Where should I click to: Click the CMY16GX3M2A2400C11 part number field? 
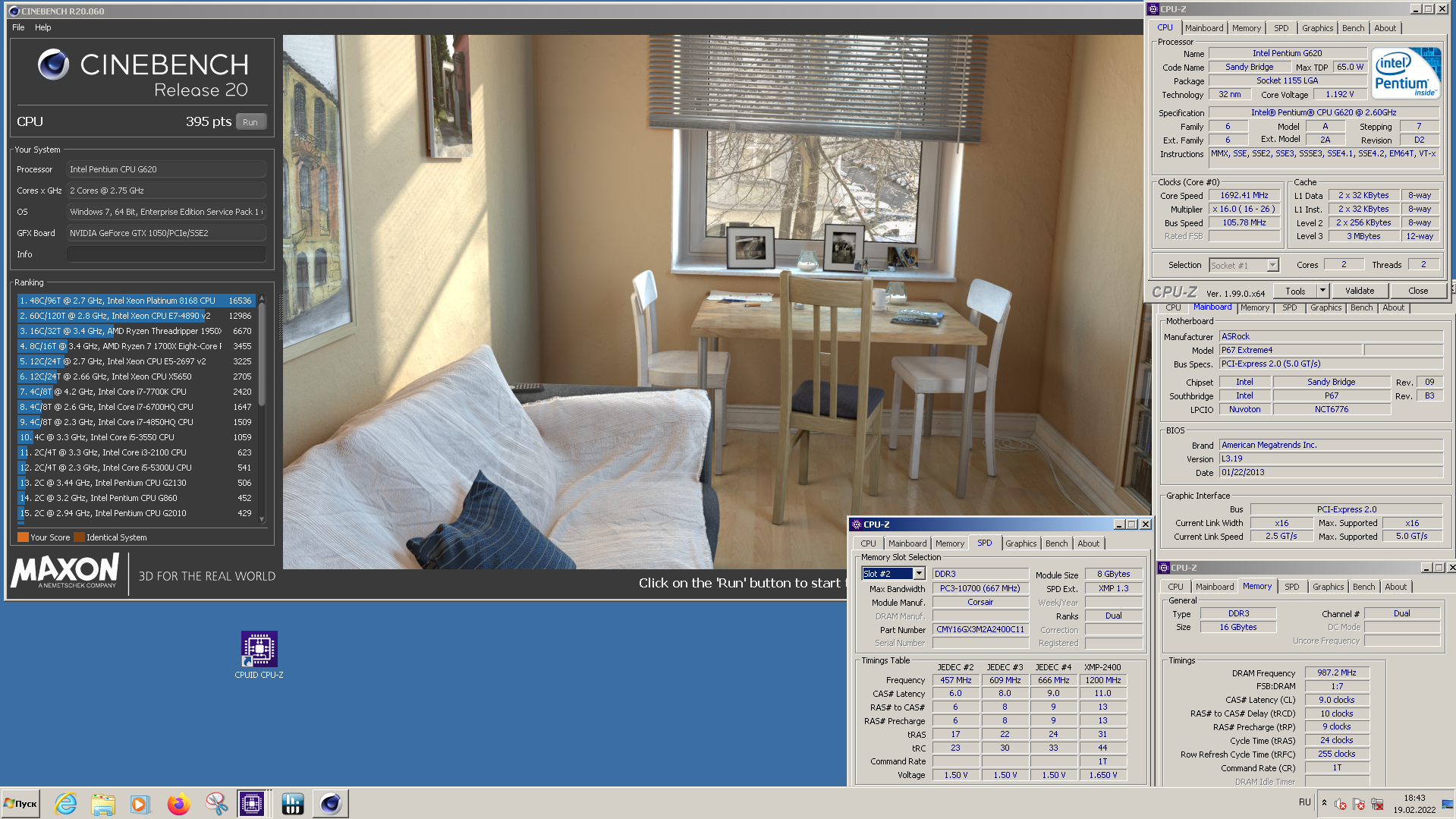980,629
